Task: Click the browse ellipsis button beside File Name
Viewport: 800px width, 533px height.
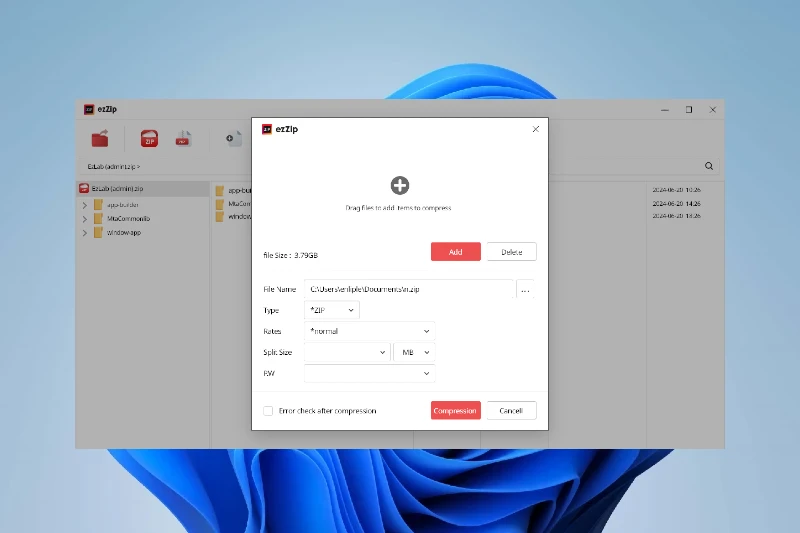Action: pyautogui.click(x=526, y=289)
